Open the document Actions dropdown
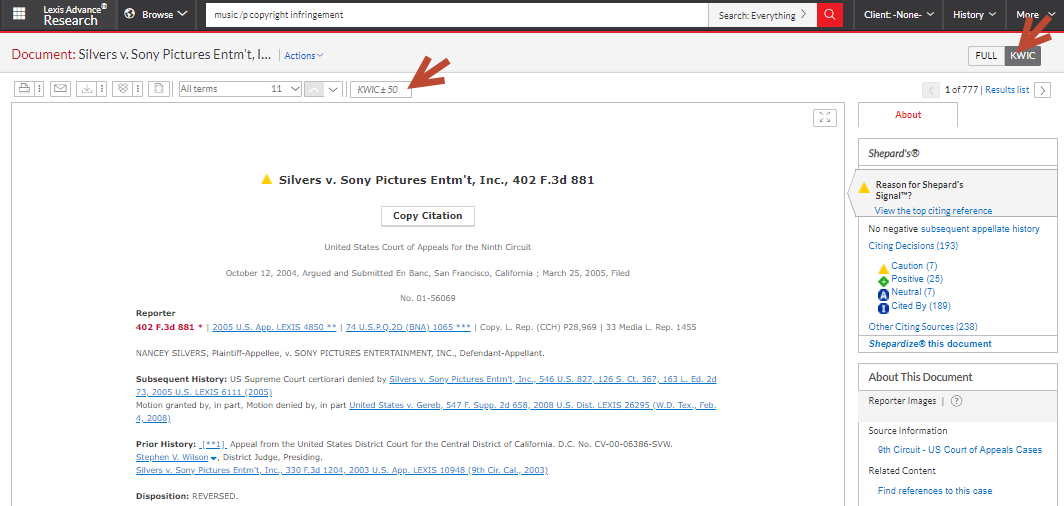This screenshot has width=1064, height=506. click(x=304, y=56)
